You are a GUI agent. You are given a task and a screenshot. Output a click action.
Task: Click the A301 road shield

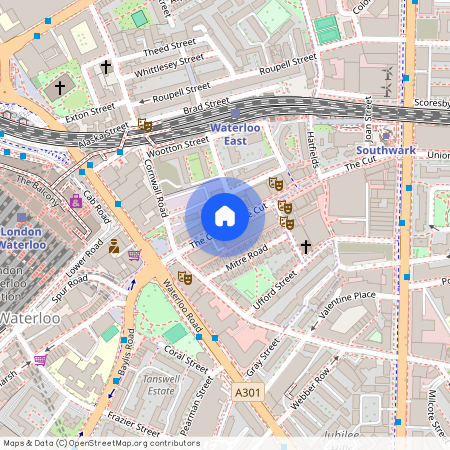[x=248, y=392]
